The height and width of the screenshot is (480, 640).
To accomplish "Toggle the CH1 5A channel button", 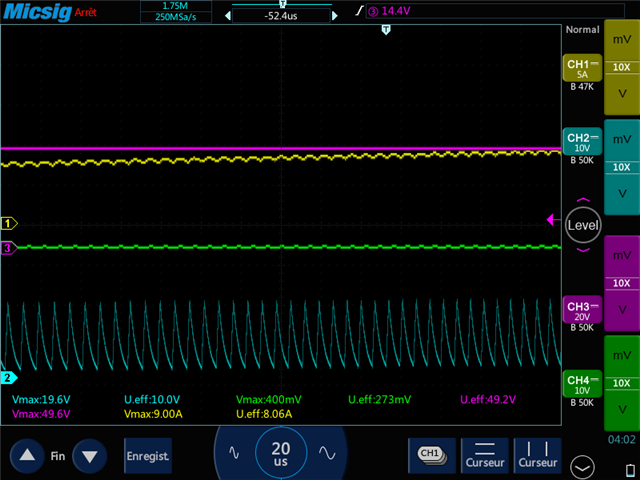I will (x=582, y=68).
